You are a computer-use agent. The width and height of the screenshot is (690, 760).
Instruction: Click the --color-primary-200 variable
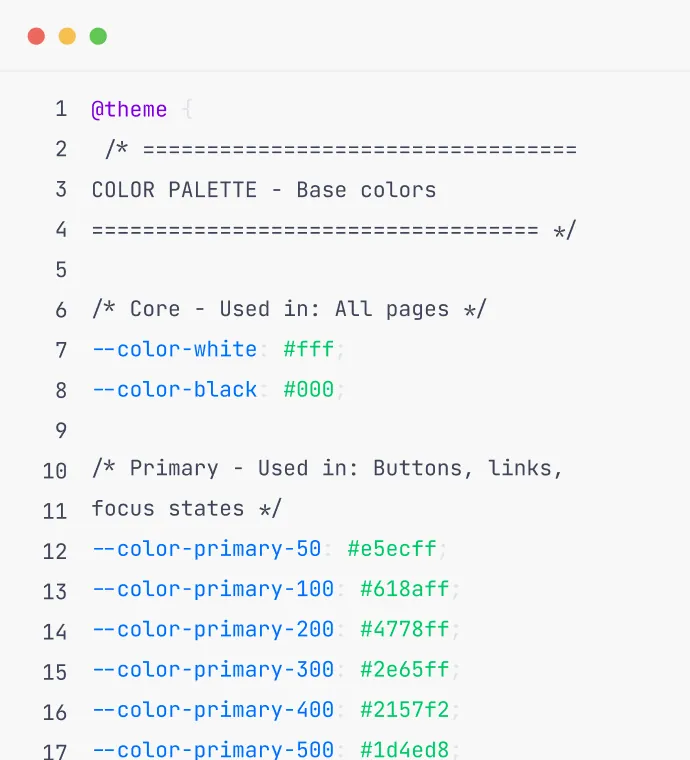(213, 630)
